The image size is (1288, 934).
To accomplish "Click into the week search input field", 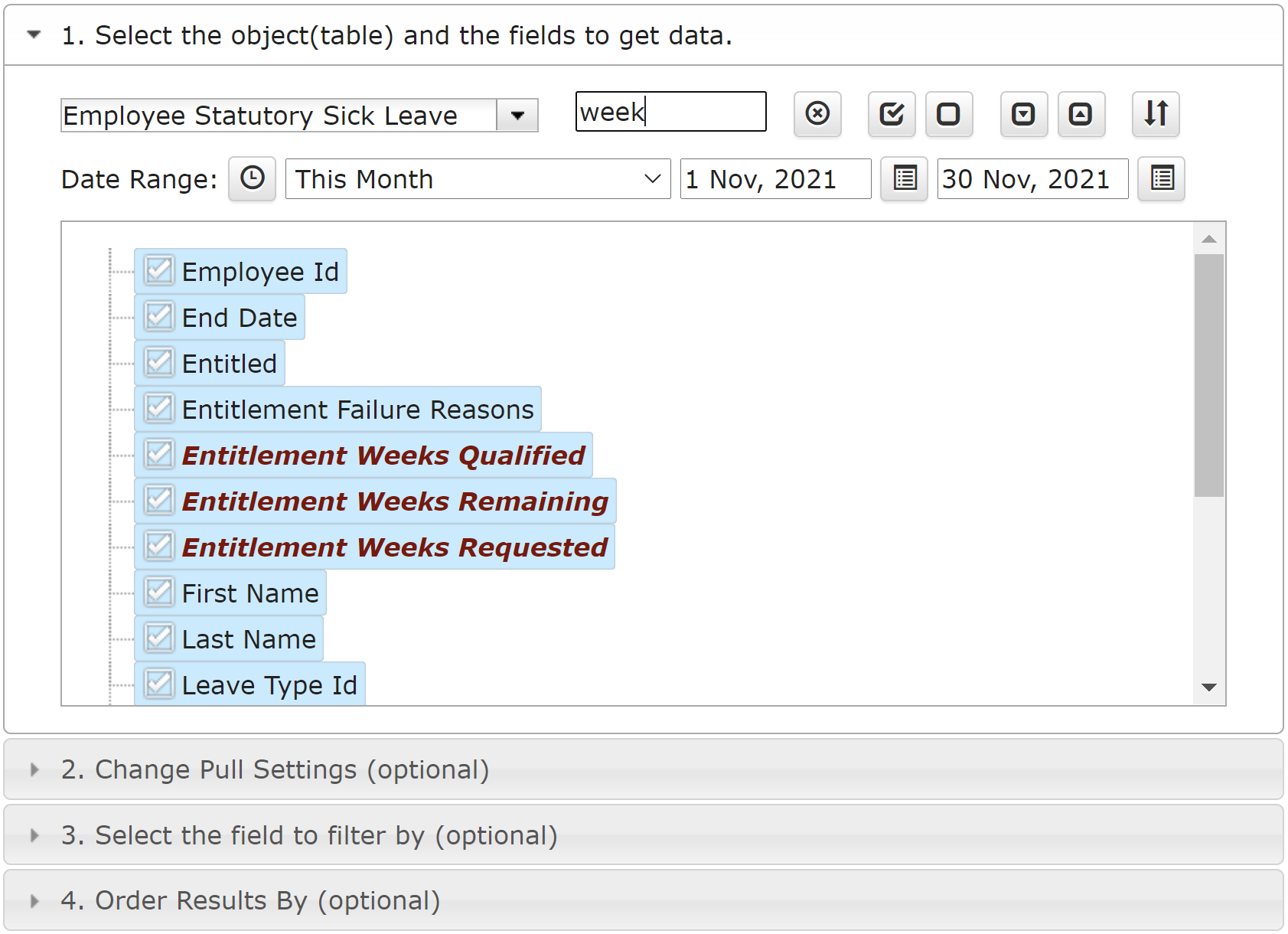I will [x=670, y=112].
